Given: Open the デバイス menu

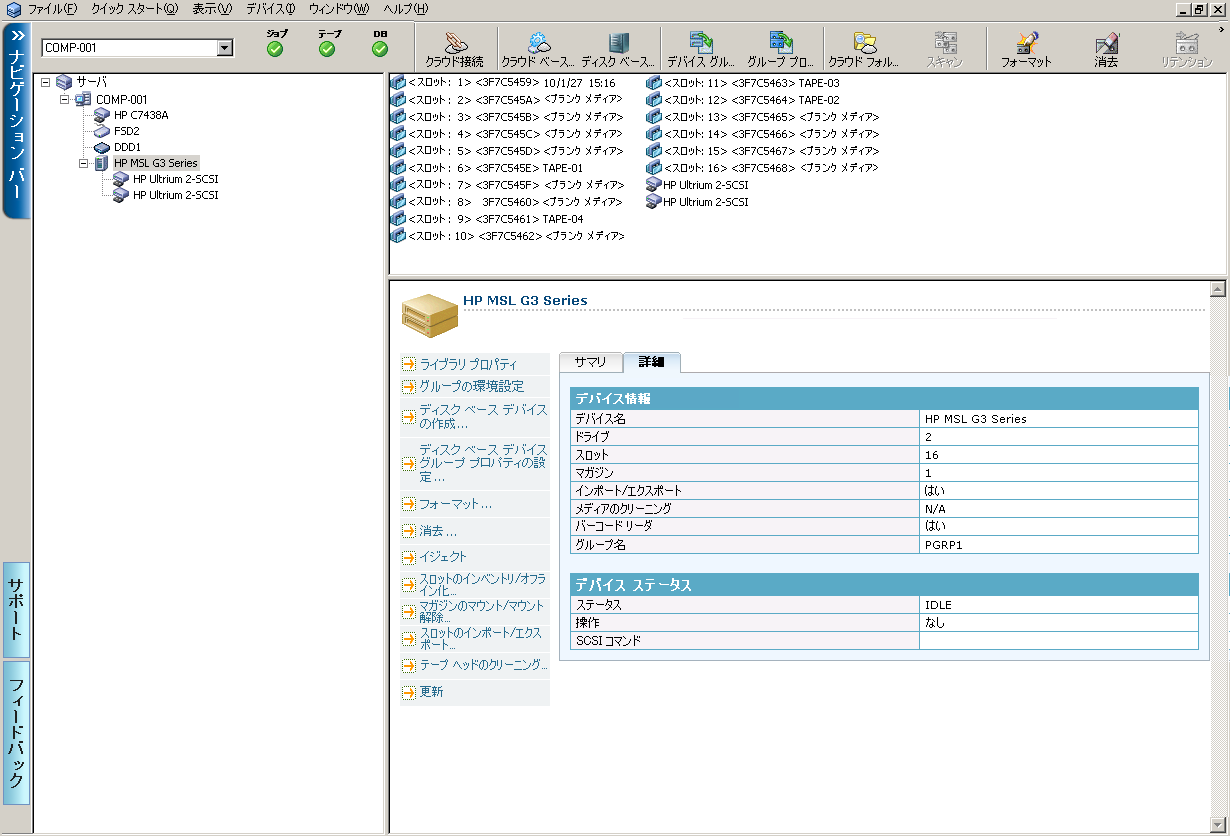Looking at the screenshot, I should (x=270, y=9).
